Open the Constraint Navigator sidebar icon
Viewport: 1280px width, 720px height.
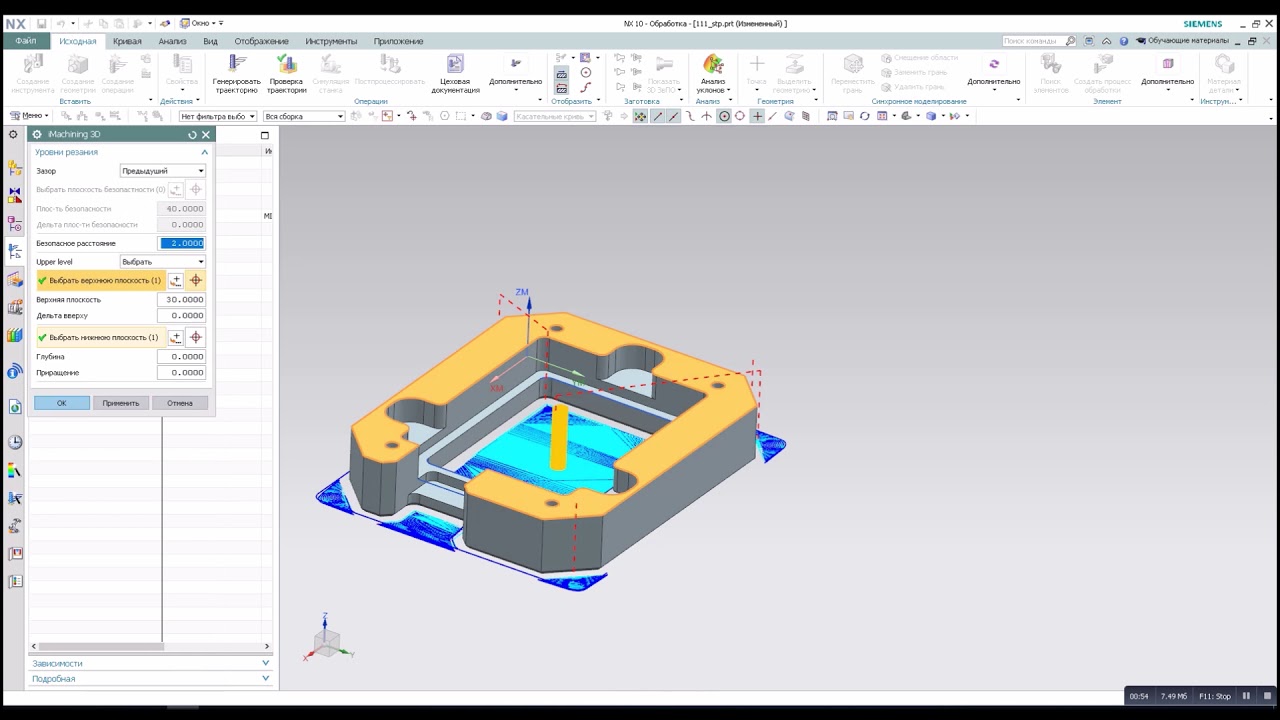[14, 196]
